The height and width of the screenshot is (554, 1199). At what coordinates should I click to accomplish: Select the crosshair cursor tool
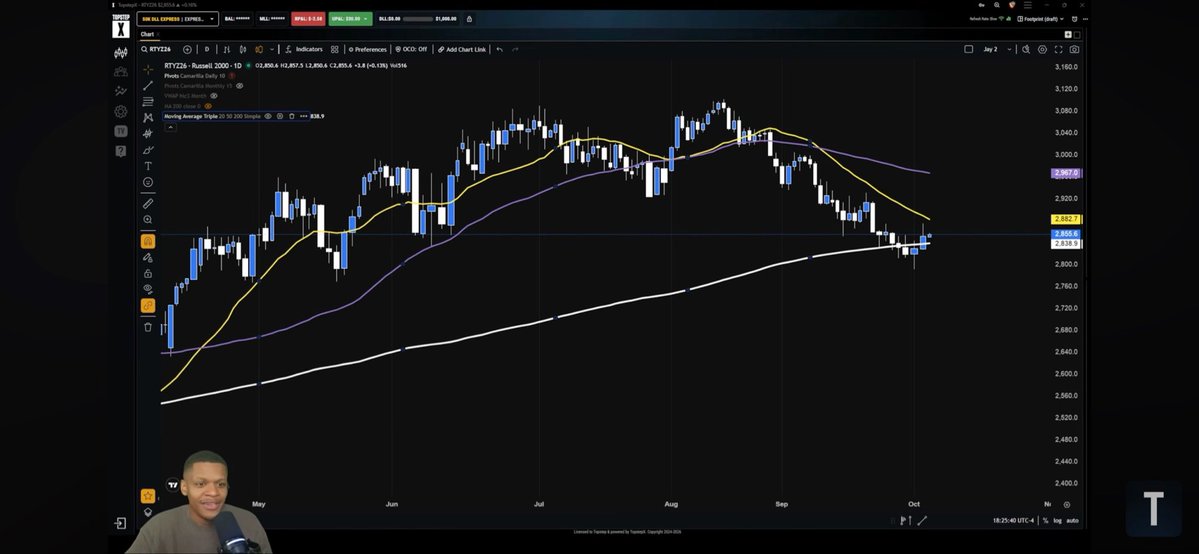tap(148, 70)
